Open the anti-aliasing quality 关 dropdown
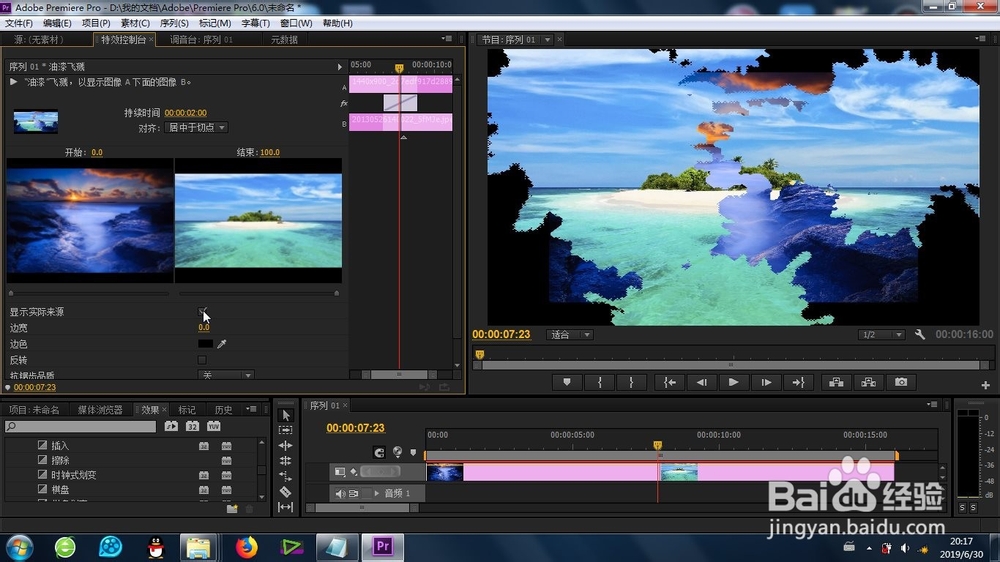 click(x=225, y=375)
